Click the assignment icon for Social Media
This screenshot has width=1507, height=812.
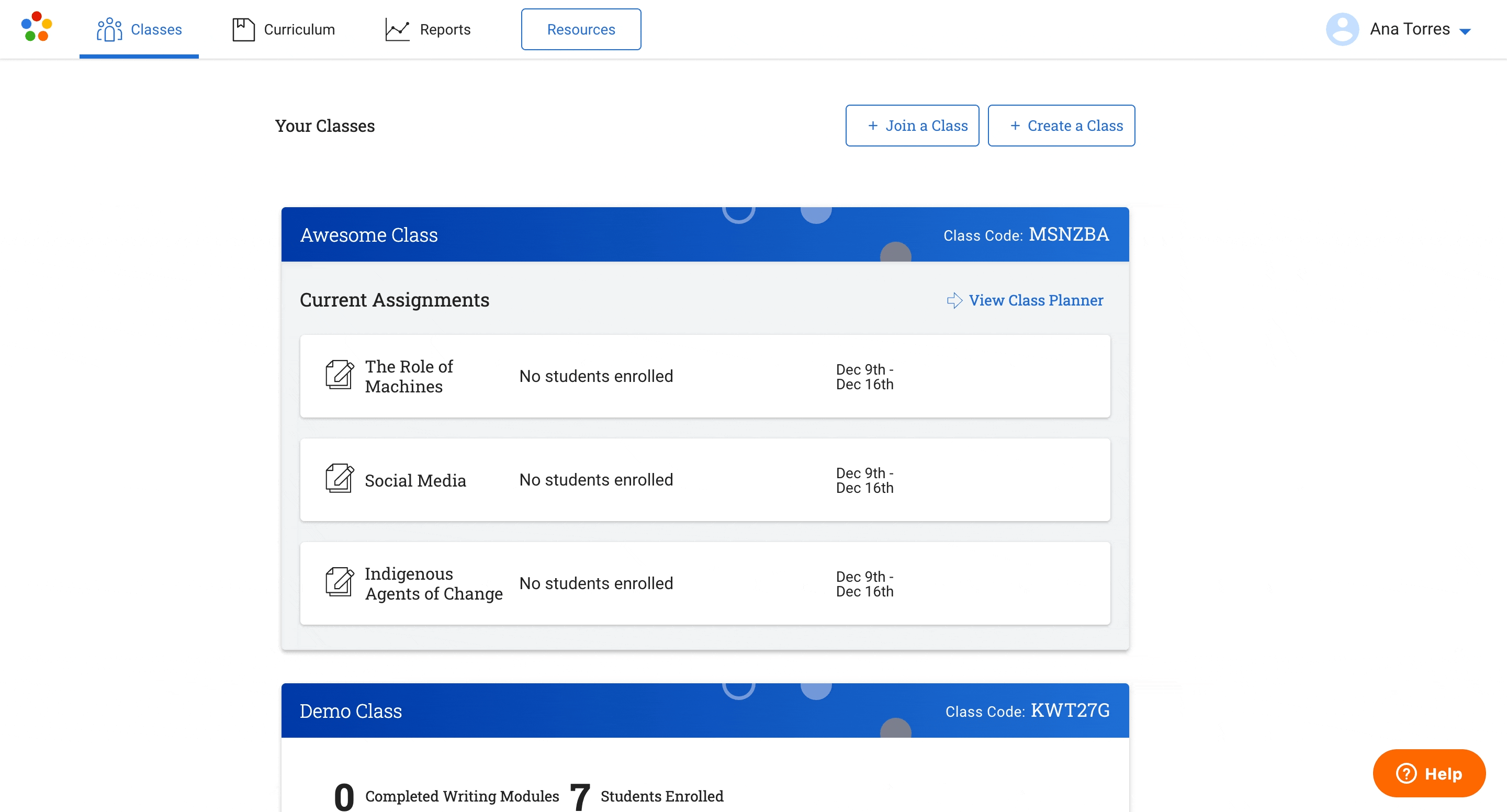click(339, 480)
